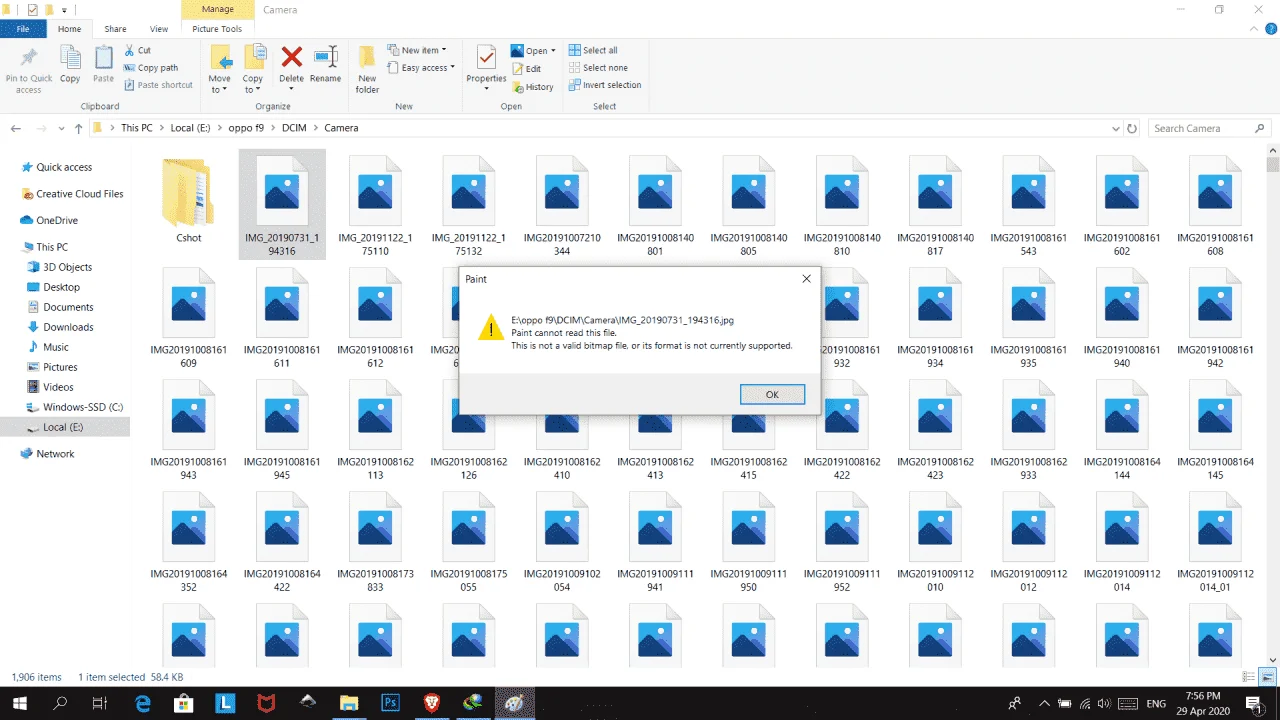Switch to the View tab
The width and height of the screenshot is (1280, 720).
pos(158,29)
